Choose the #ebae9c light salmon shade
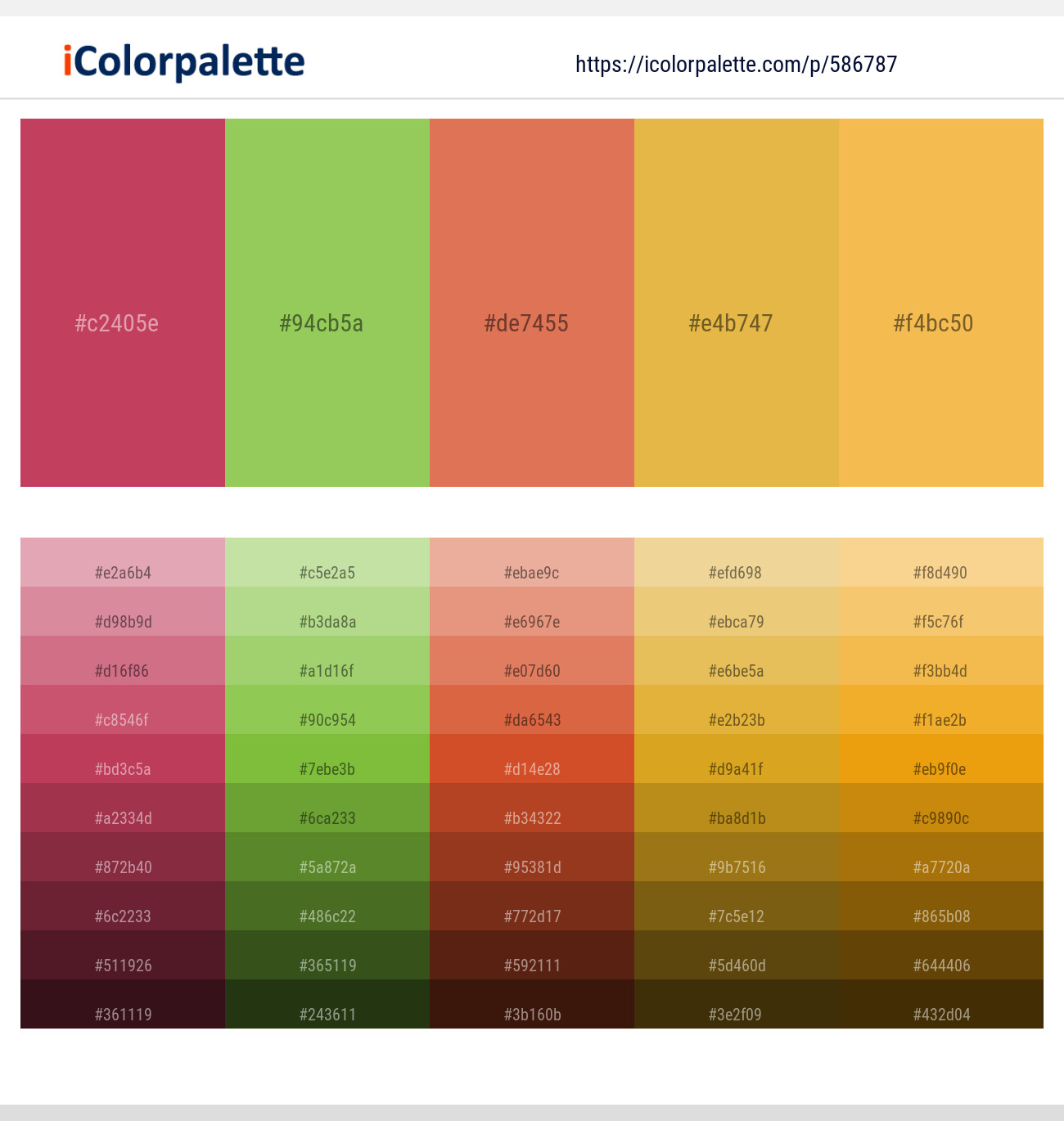This screenshot has width=1064, height=1121. pos(531,573)
